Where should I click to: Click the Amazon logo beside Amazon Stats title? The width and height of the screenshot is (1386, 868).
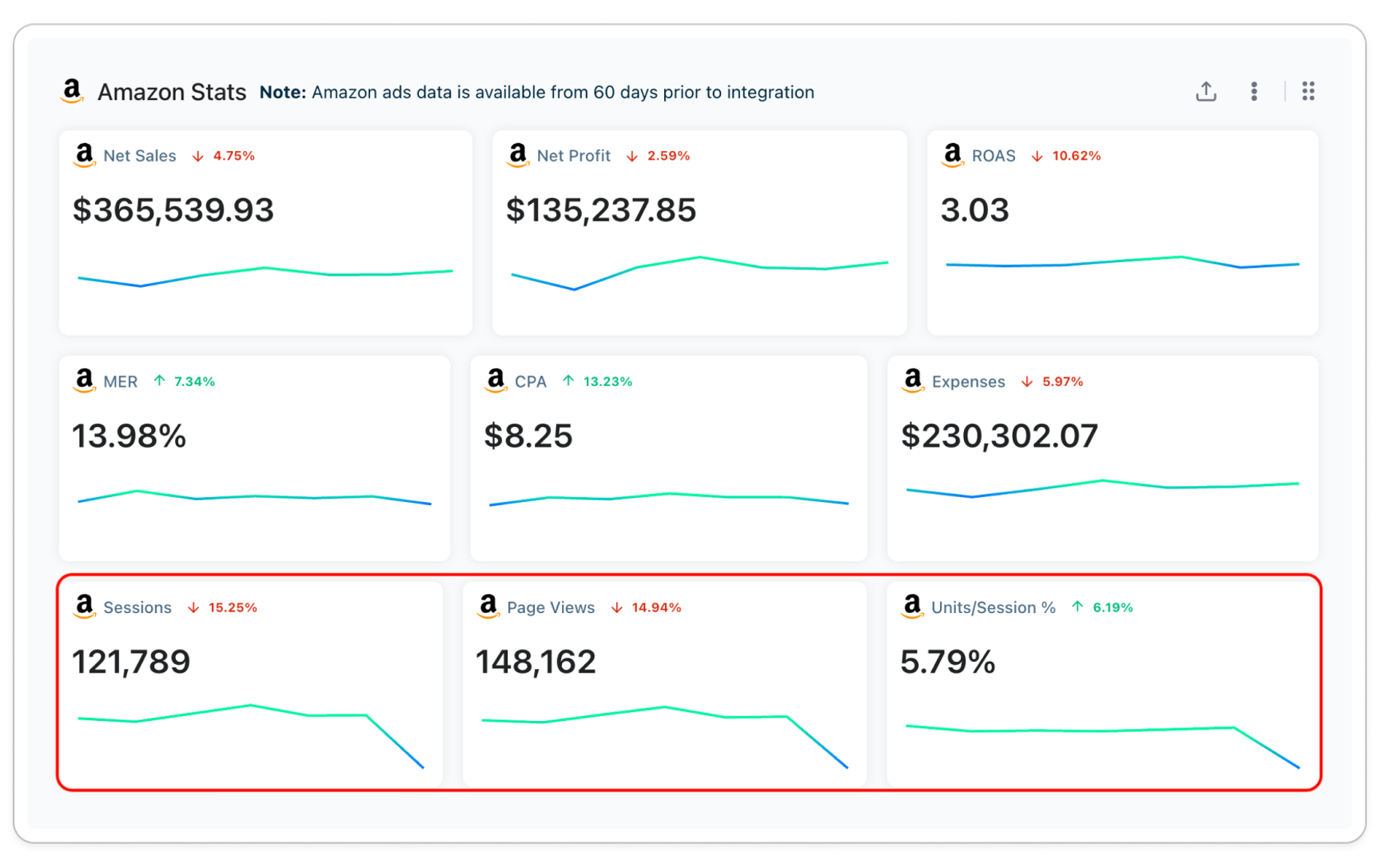click(x=72, y=91)
